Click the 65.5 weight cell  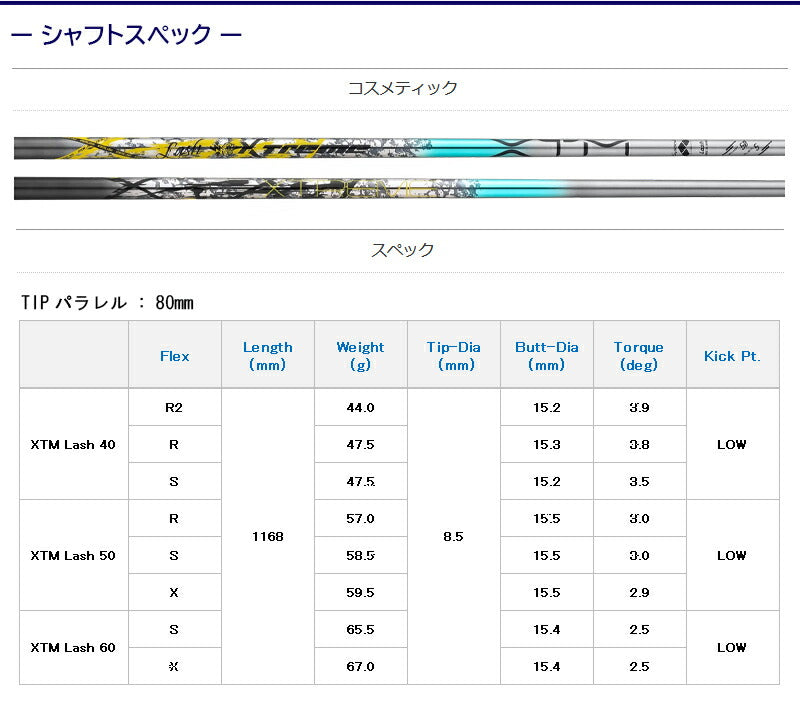point(361,629)
